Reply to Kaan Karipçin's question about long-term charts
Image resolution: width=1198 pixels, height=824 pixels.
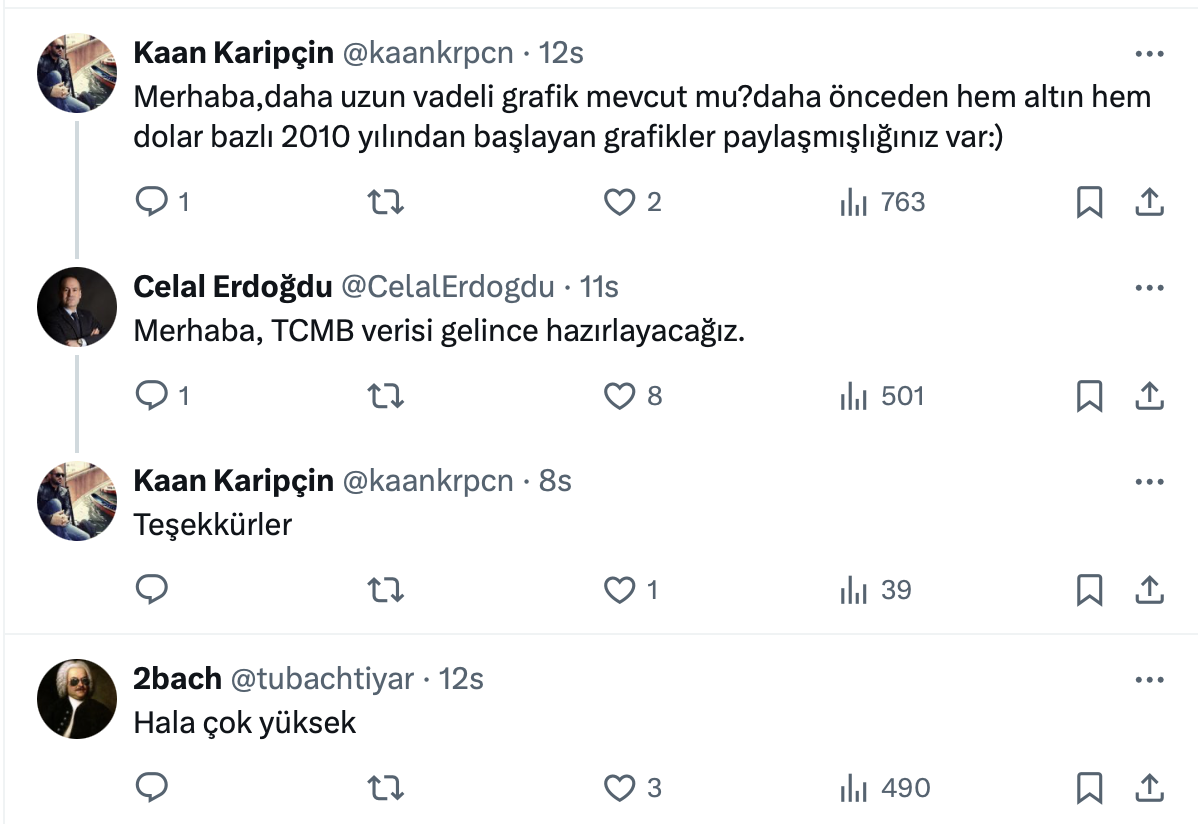[x=151, y=203]
